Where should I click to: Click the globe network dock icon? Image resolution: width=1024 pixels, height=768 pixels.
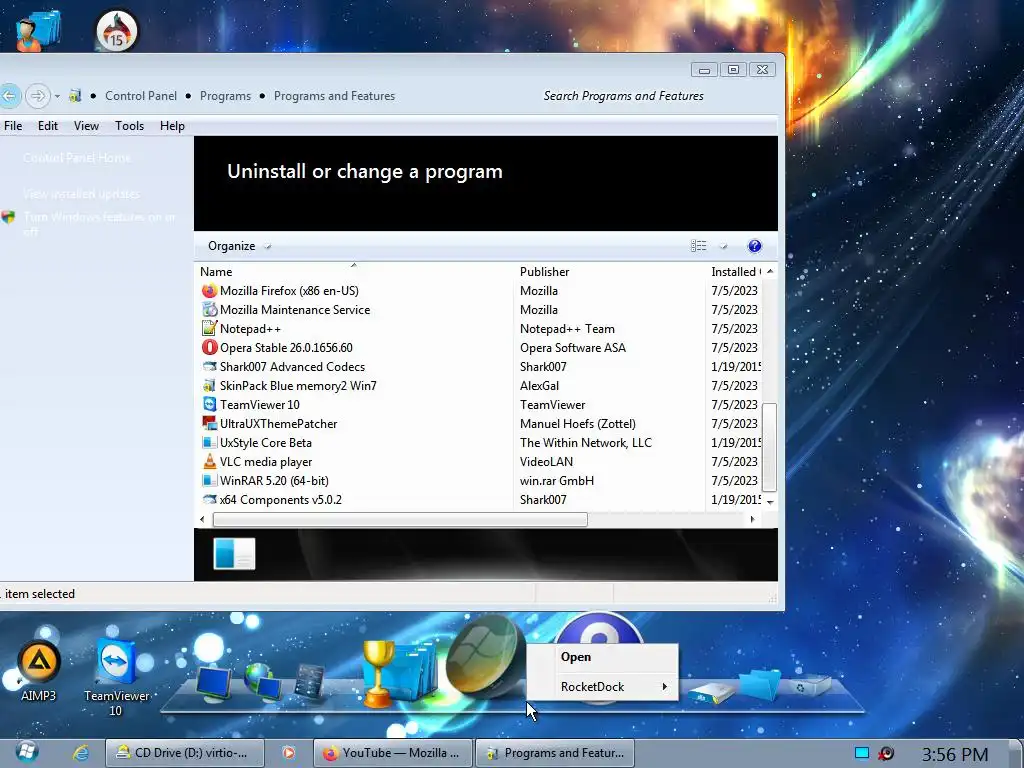pyautogui.click(x=263, y=681)
